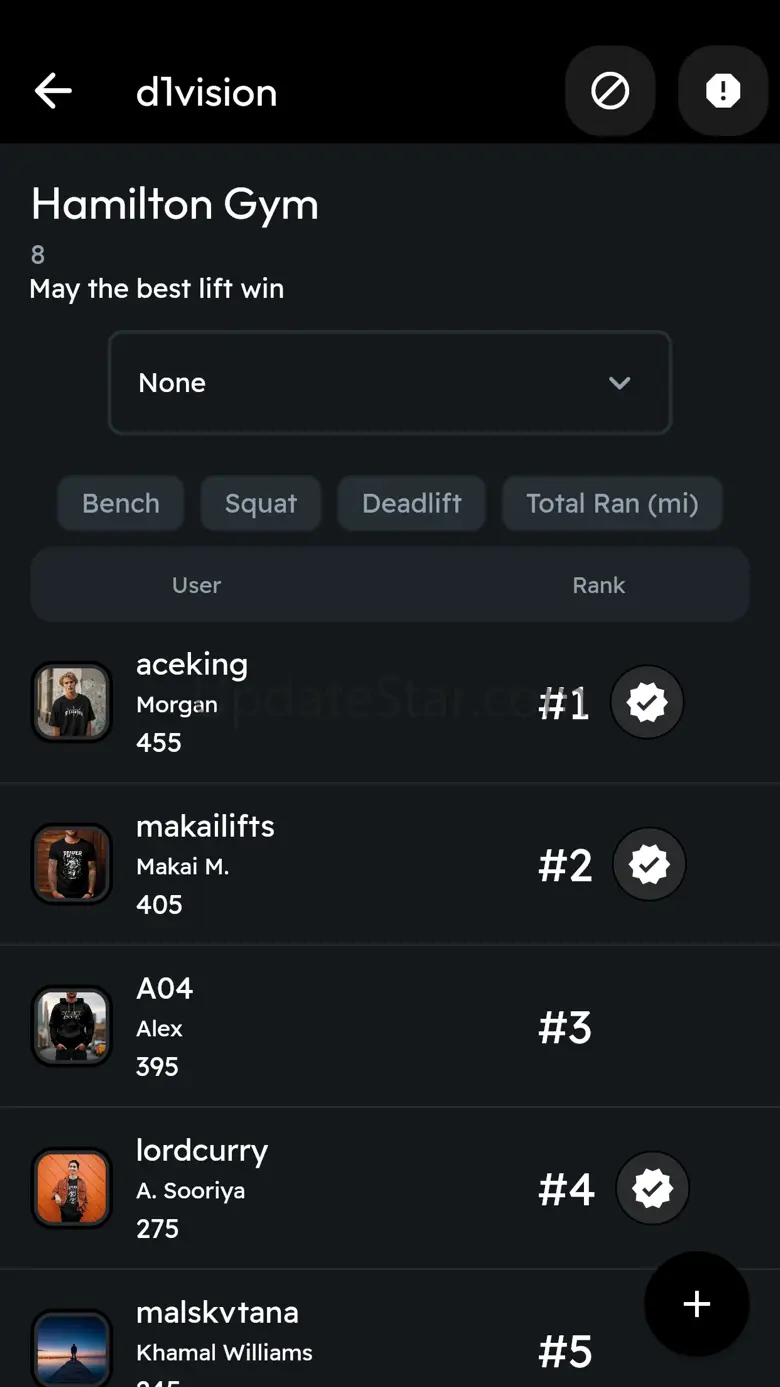Image resolution: width=780 pixels, height=1387 pixels.
Task: Tap aceking's verified badge icon
Action: [647, 703]
